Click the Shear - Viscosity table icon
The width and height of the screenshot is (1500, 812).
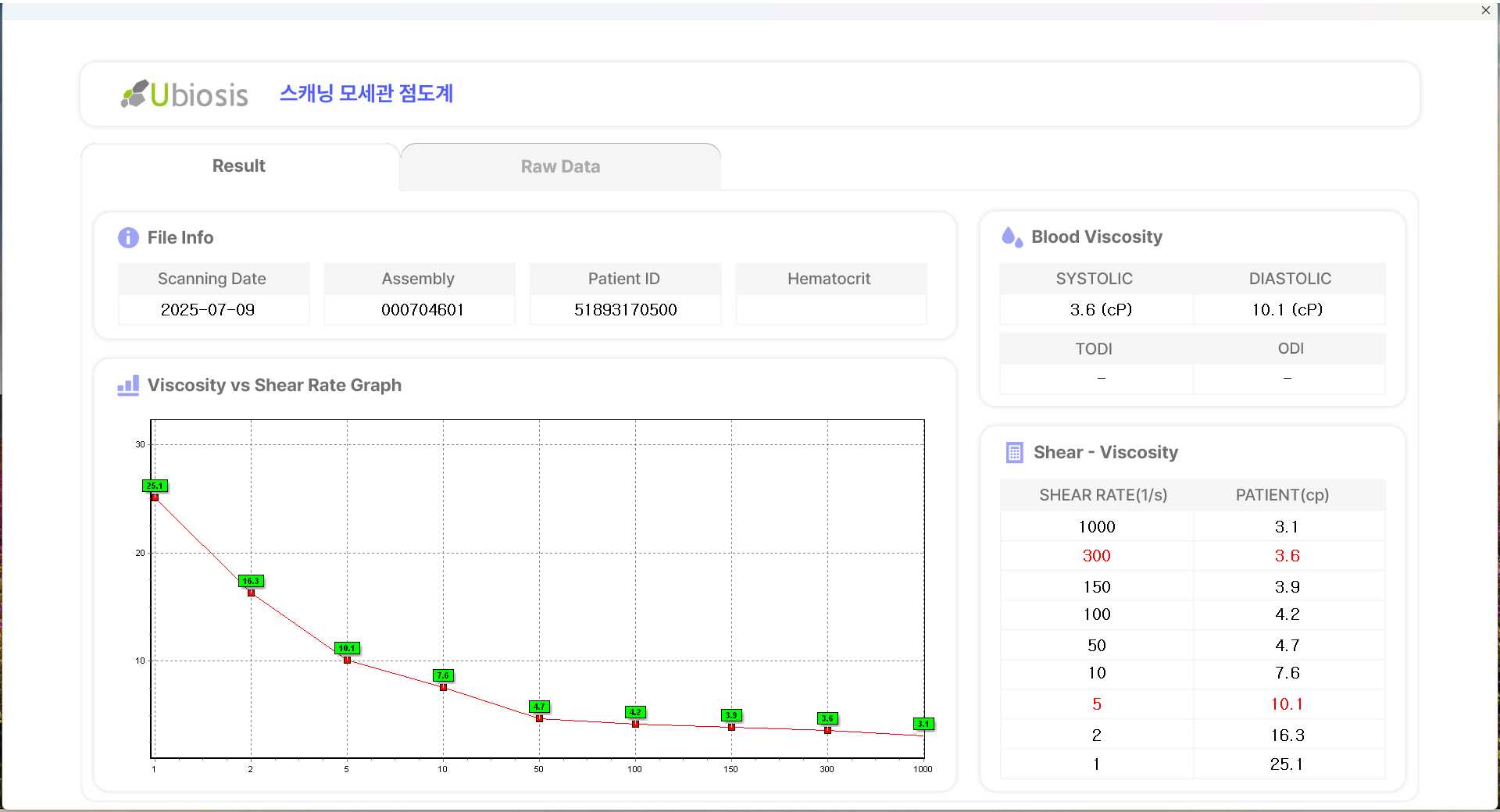click(1014, 453)
